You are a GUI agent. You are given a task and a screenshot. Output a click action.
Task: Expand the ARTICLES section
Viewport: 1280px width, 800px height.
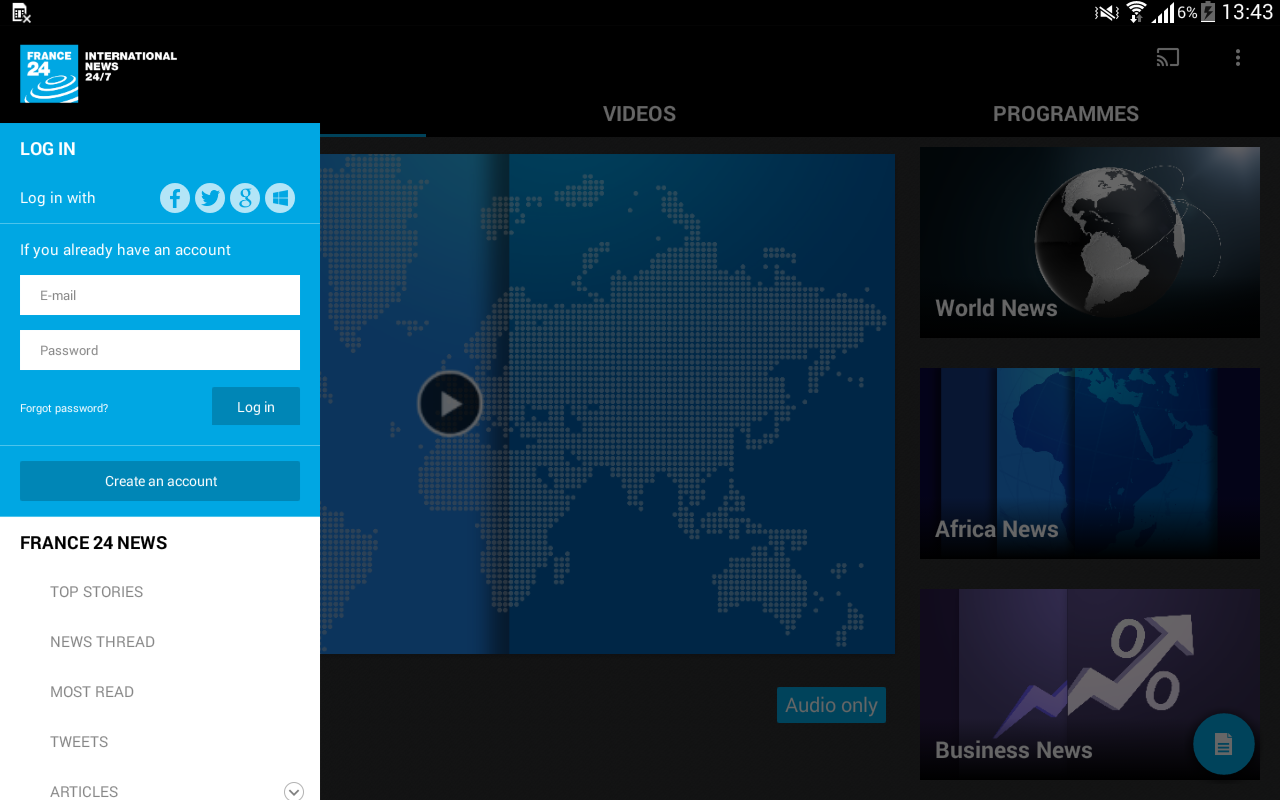click(294, 791)
